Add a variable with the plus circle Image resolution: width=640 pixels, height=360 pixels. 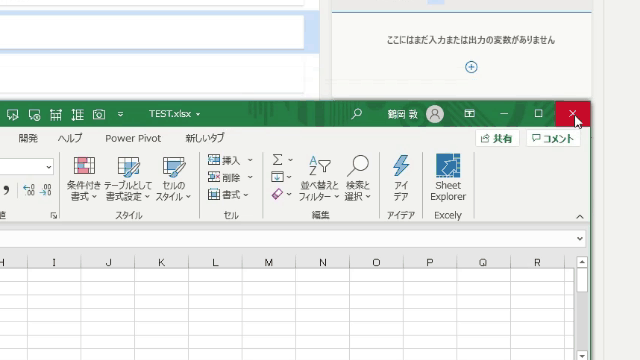click(471, 67)
